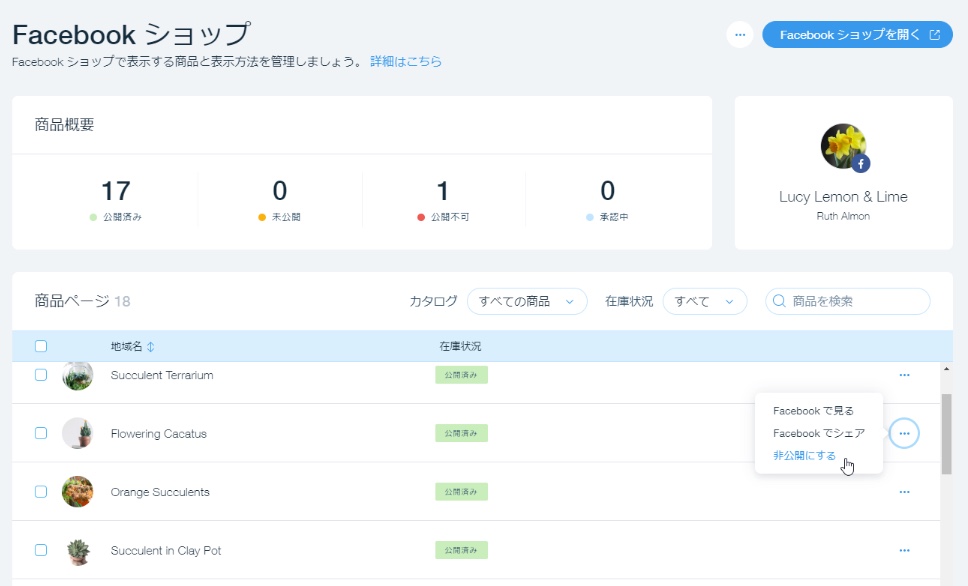Click the Succulent Terrarium product name
968x586 pixels.
(x=162, y=375)
